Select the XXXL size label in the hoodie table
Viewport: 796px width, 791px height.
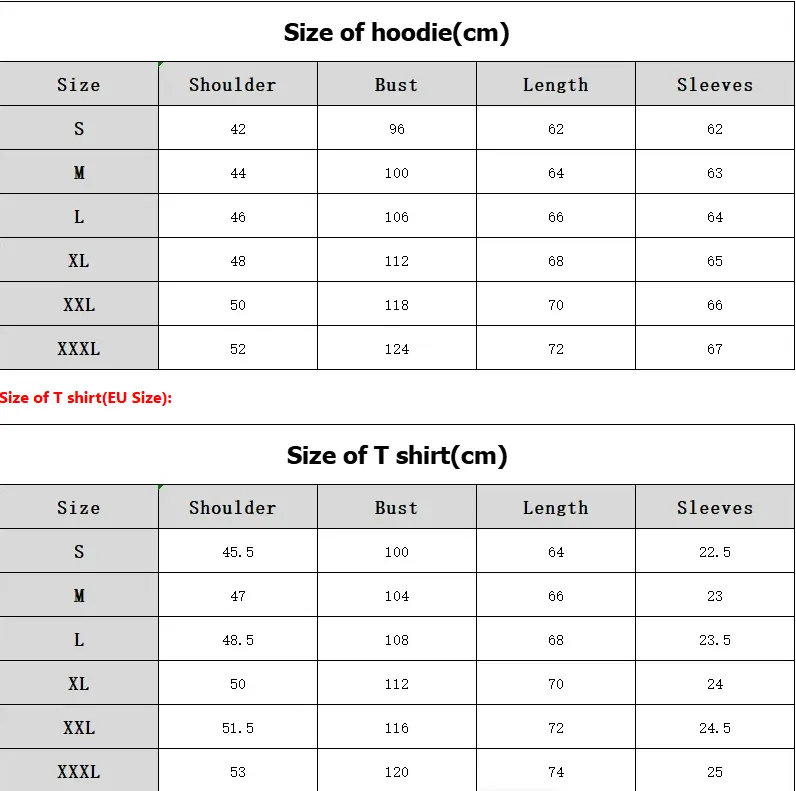click(79, 349)
